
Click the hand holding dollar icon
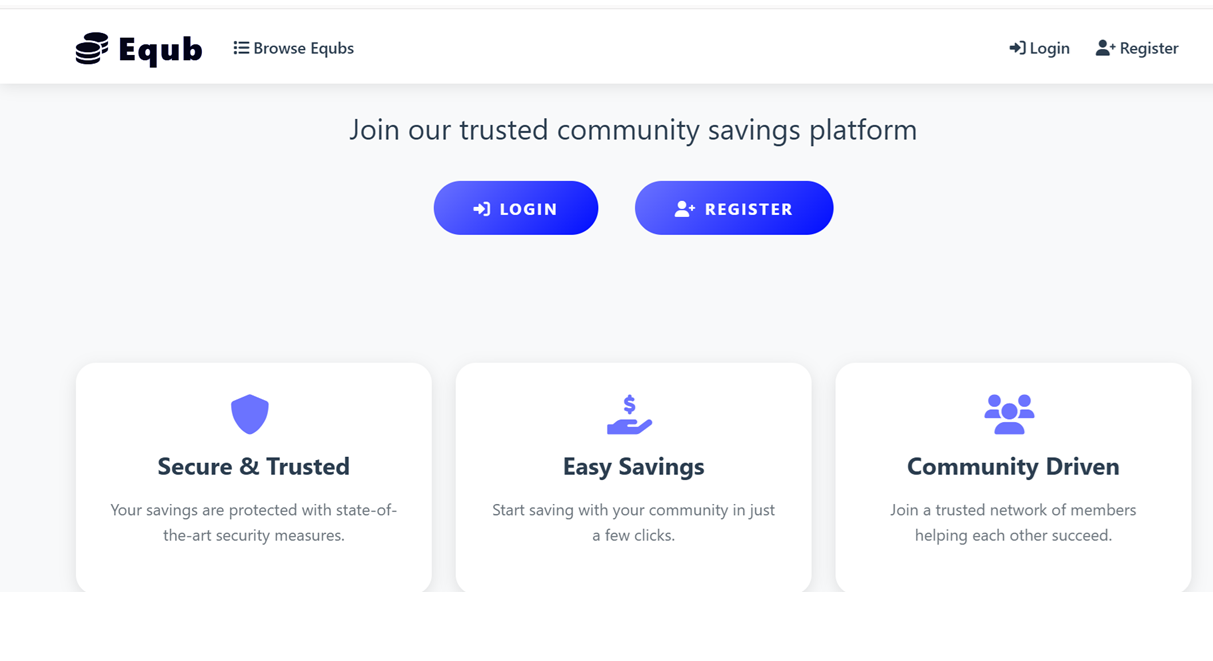pos(630,414)
